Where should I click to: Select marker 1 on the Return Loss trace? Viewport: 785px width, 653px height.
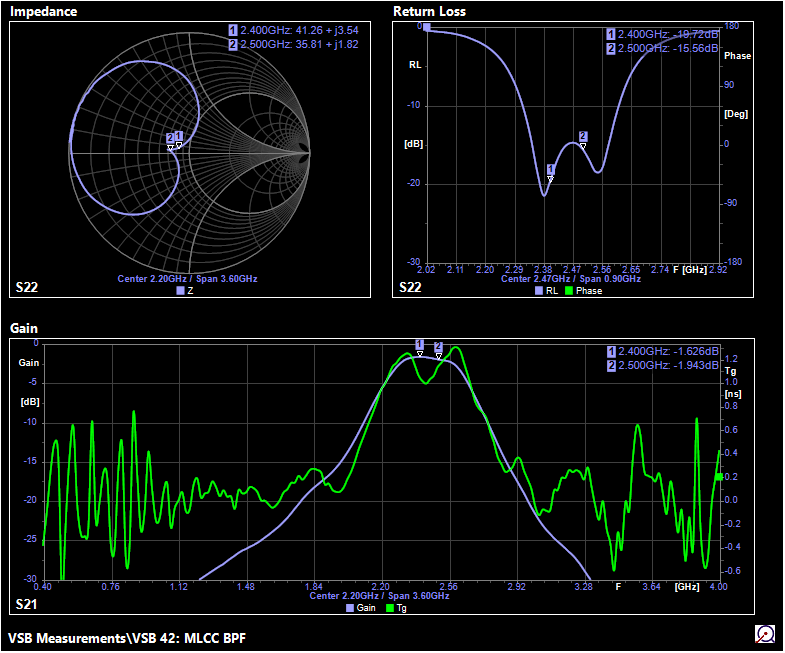pyautogui.click(x=550, y=171)
